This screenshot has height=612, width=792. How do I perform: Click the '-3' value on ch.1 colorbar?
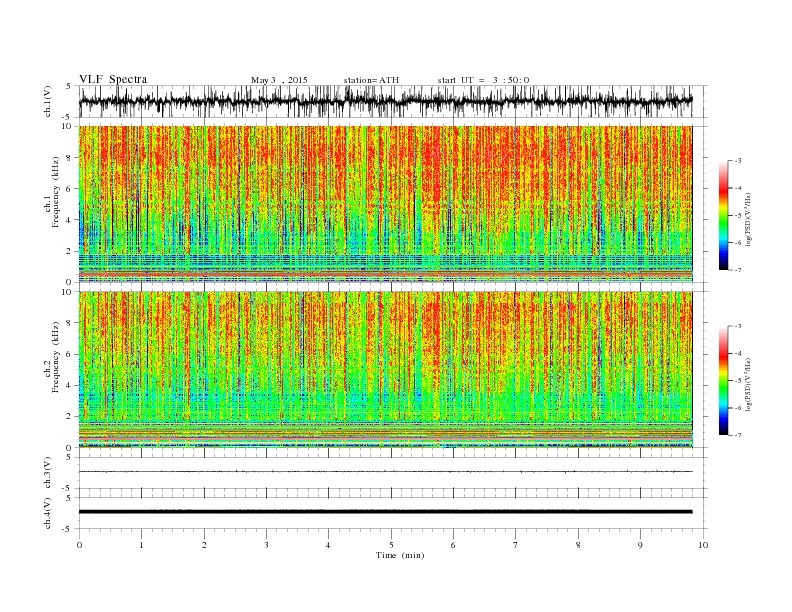click(x=738, y=161)
